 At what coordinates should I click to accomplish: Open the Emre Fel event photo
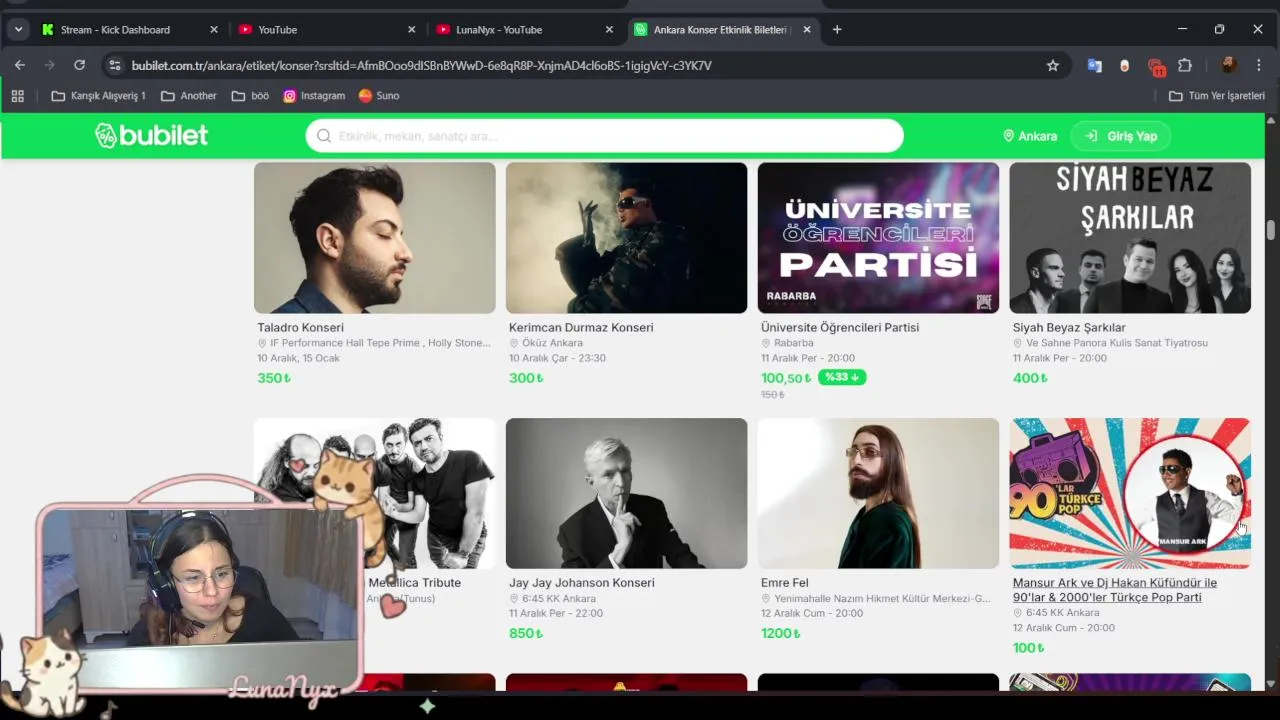(x=878, y=493)
